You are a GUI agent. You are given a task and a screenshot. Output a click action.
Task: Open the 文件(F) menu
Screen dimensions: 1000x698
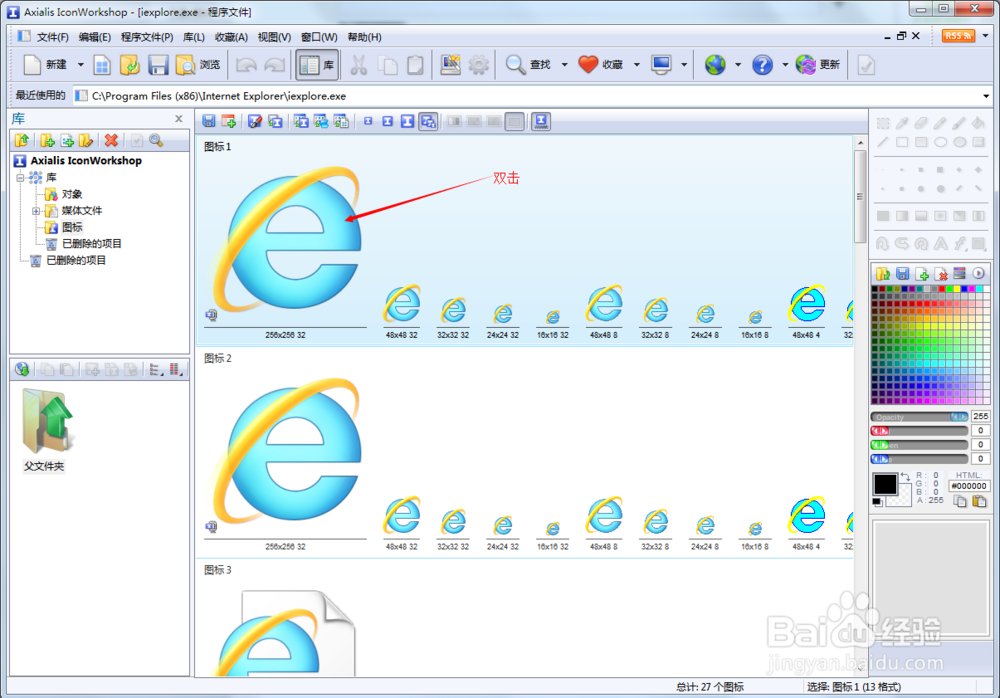(52, 37)
